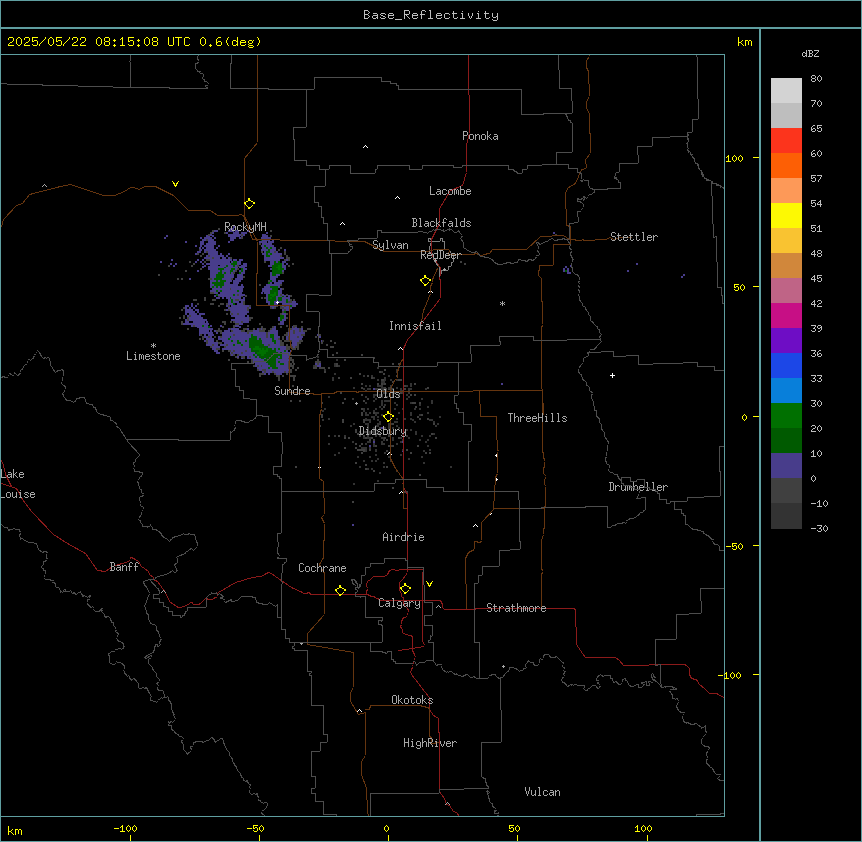Select the Innisfail label
The height and width of the screenshot is (842, 862).
coord(415,326)
